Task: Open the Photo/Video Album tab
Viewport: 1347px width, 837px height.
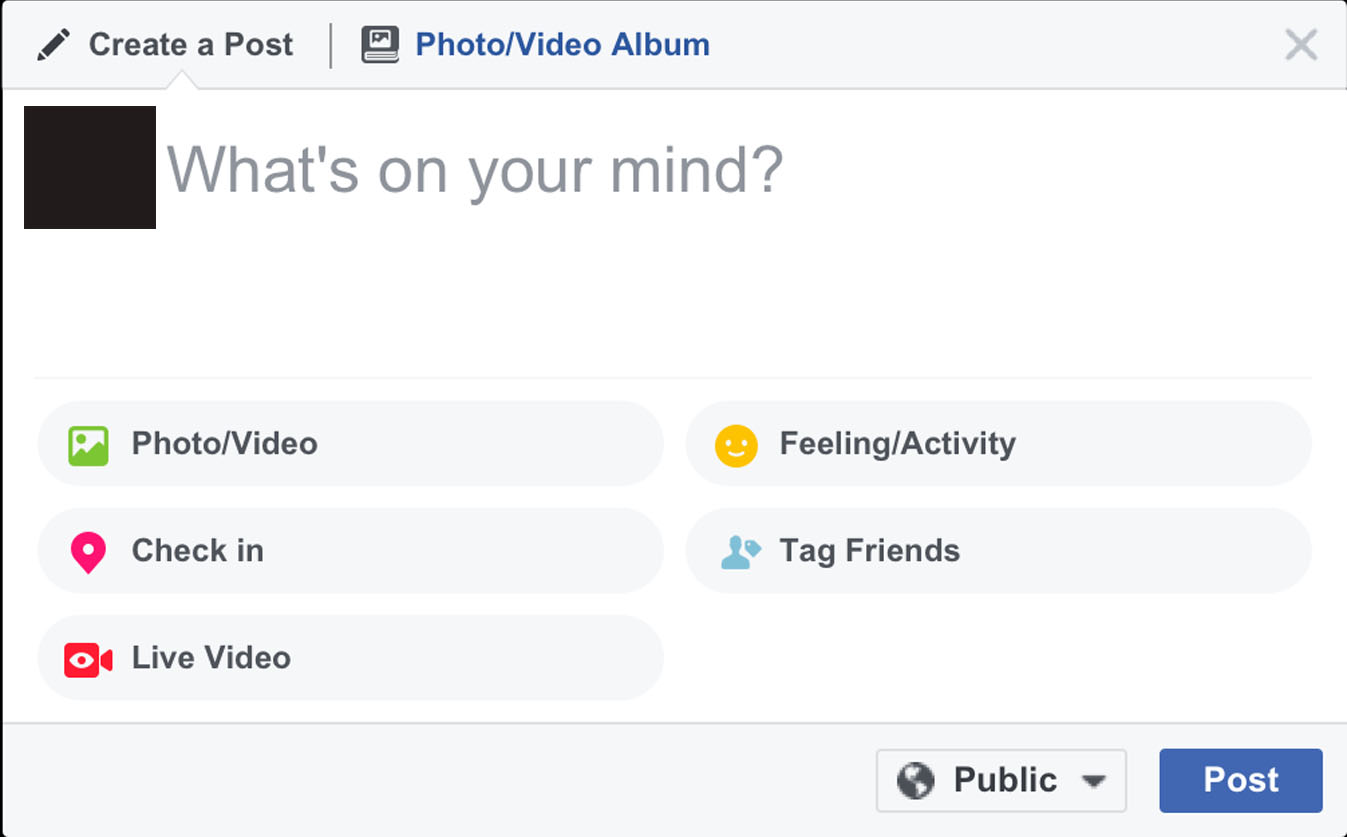Action: pyautogui.click(x=536, y=45)
